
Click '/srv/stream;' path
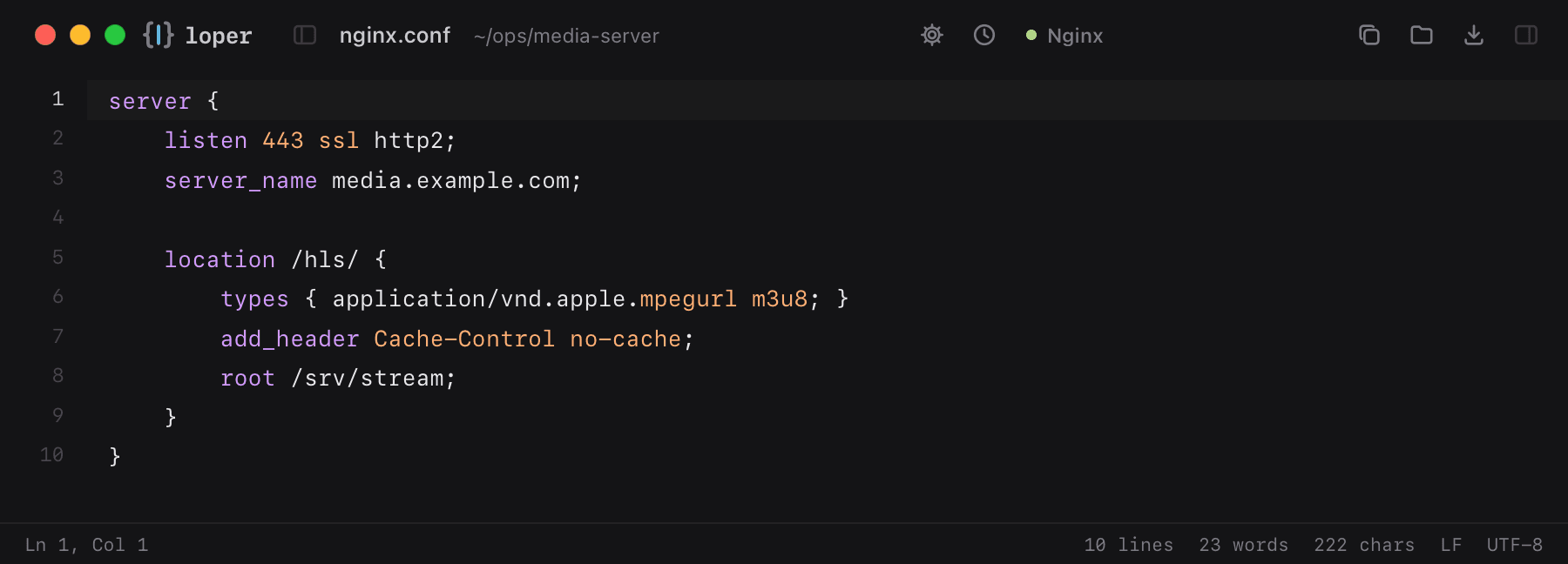click(x=374, y=379)
